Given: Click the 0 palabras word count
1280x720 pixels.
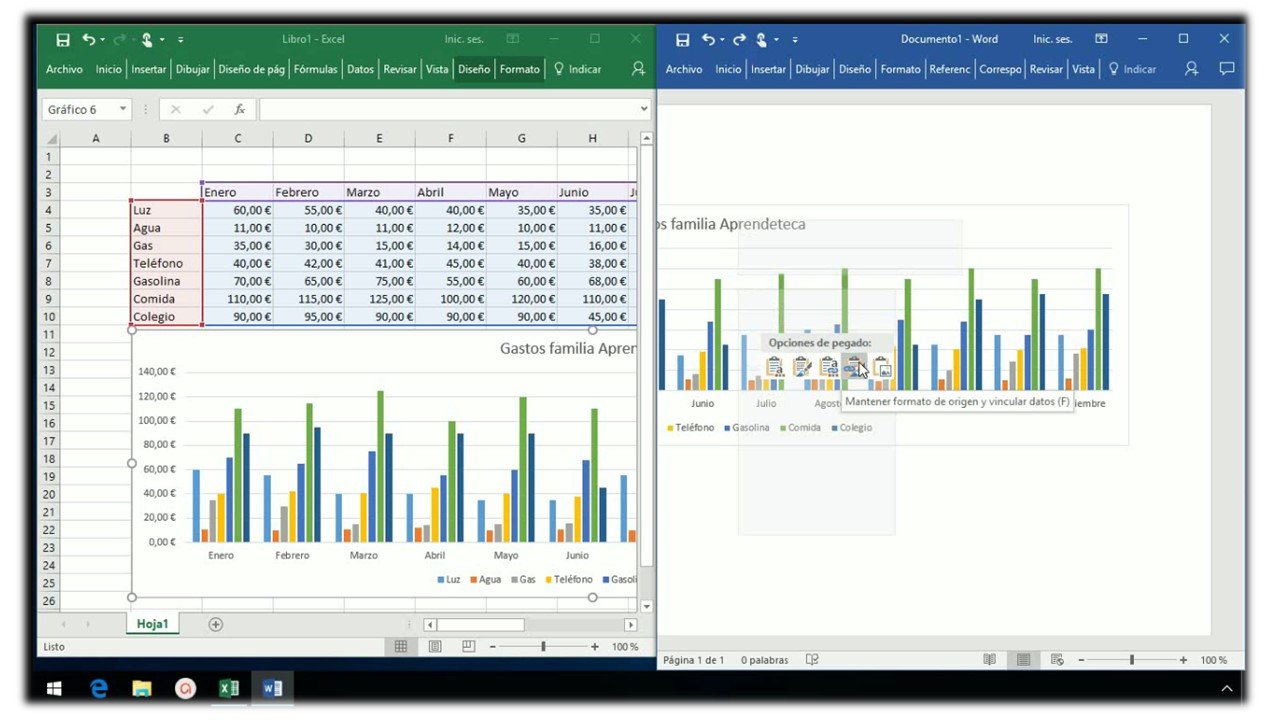Looking at the screenshot, I should tap(765, 660).
